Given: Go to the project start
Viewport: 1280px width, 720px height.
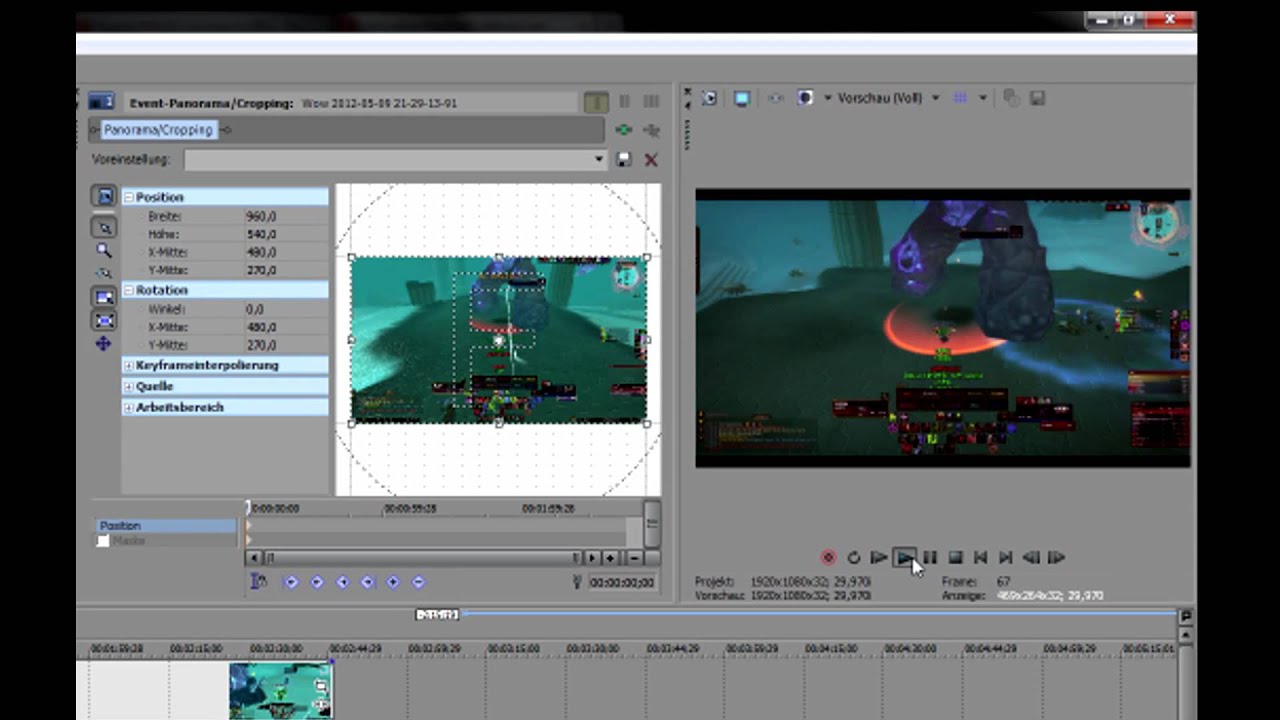Looking at the screenshot, I should pos(981,558).
